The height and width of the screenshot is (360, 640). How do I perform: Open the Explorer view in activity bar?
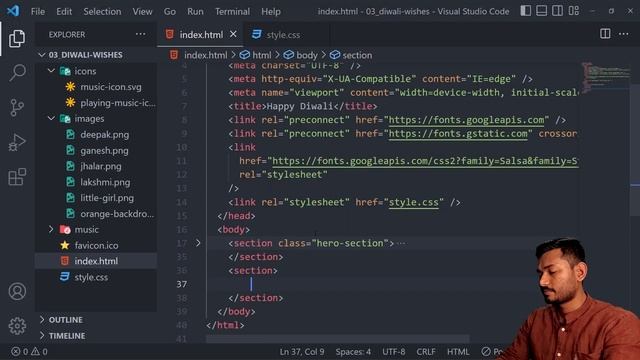point(17,38)
